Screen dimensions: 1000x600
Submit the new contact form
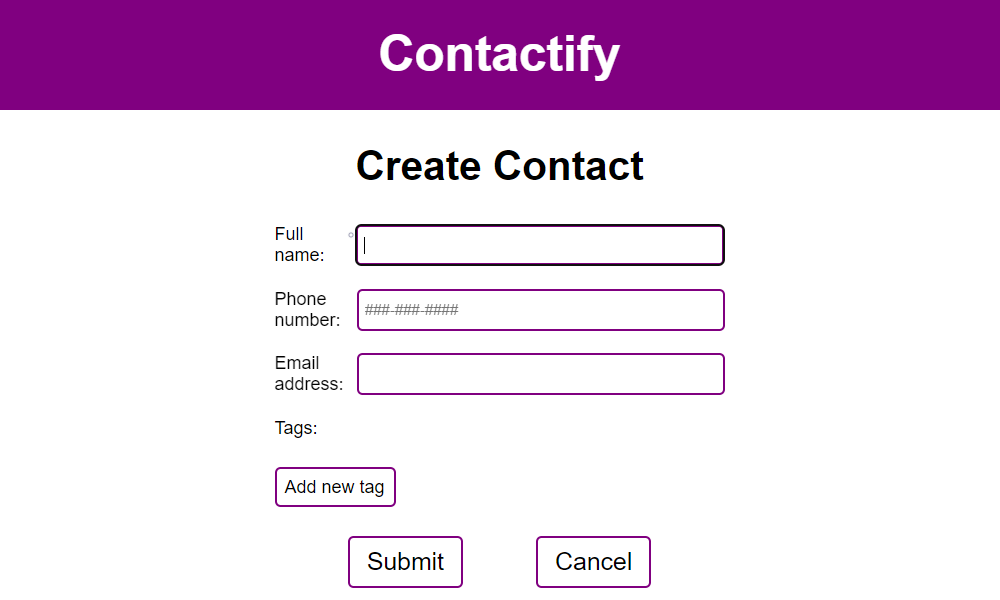(x=406, y=562)
